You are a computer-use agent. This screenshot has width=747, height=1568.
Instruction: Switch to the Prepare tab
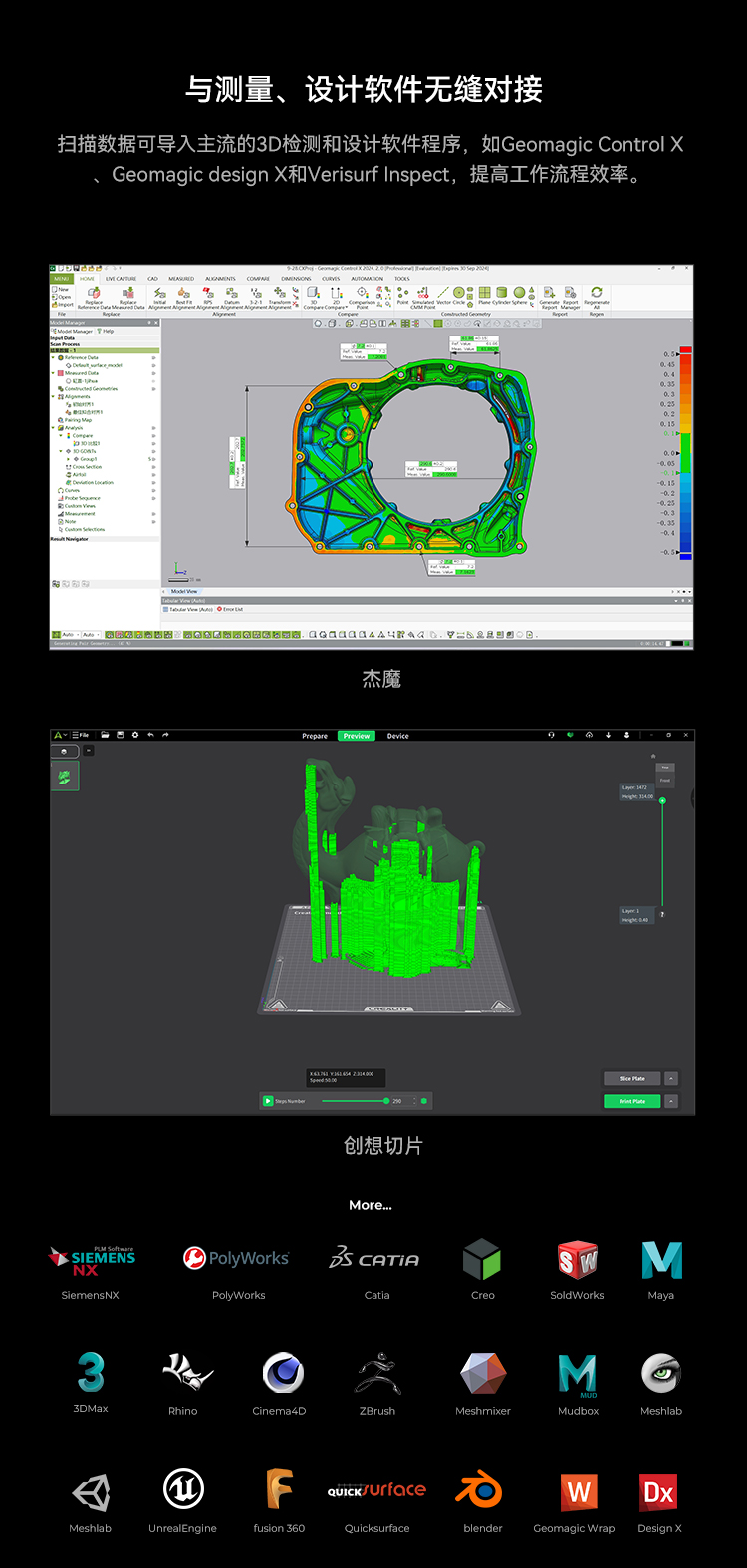(x=315, y=736)
